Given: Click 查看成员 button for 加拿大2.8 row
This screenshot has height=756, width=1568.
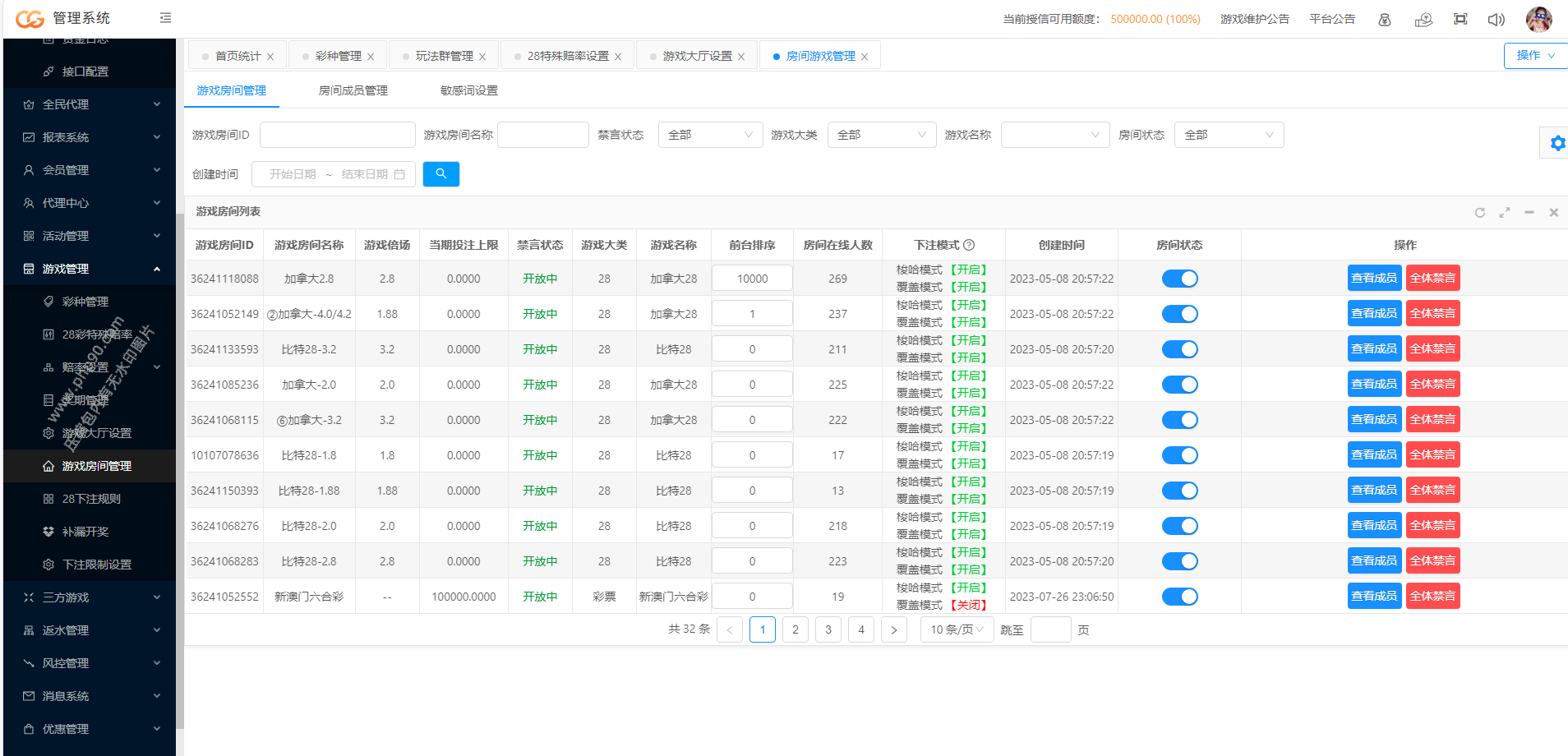Looking at the screenshot, I should 1374,278.
